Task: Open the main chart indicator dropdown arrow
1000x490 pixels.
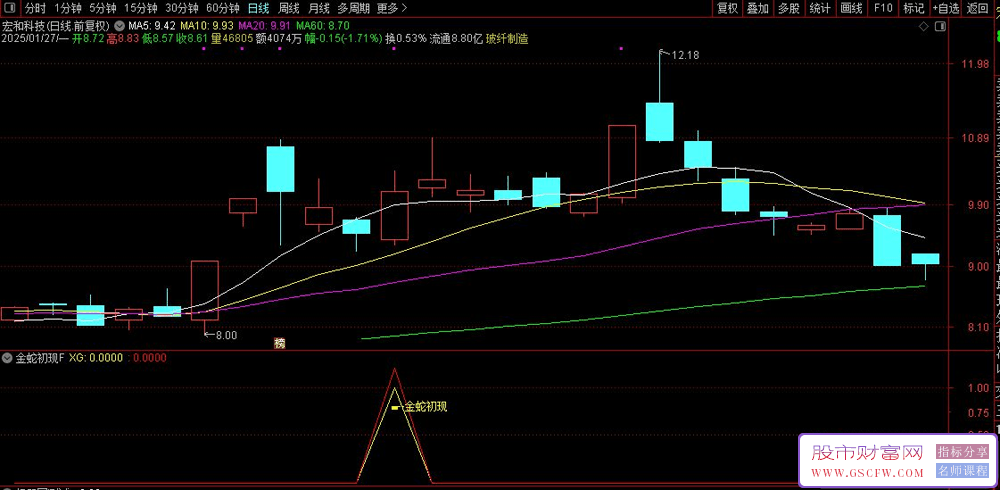Action: point(119,26)
